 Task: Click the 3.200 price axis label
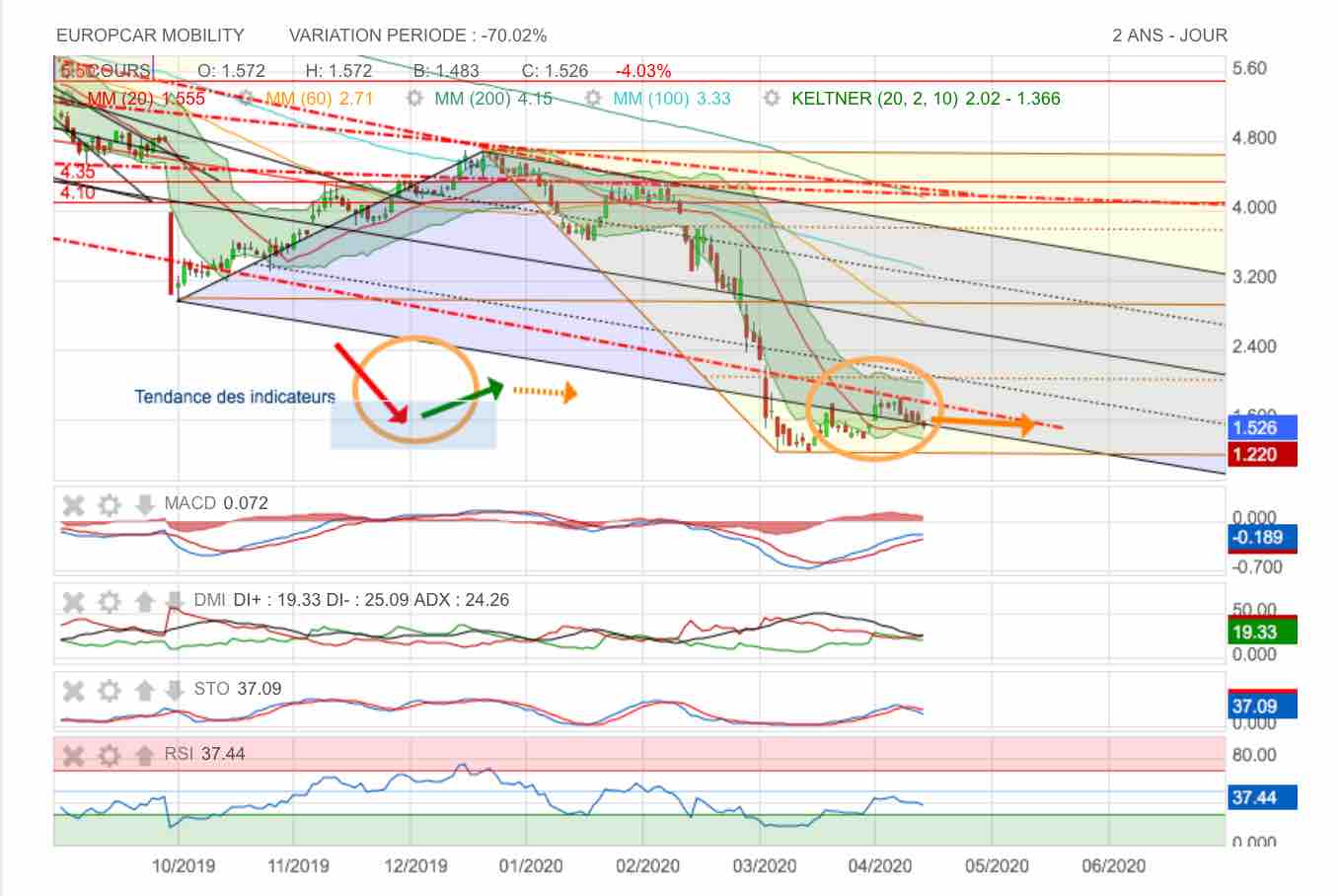click(x=1254, y=277)
